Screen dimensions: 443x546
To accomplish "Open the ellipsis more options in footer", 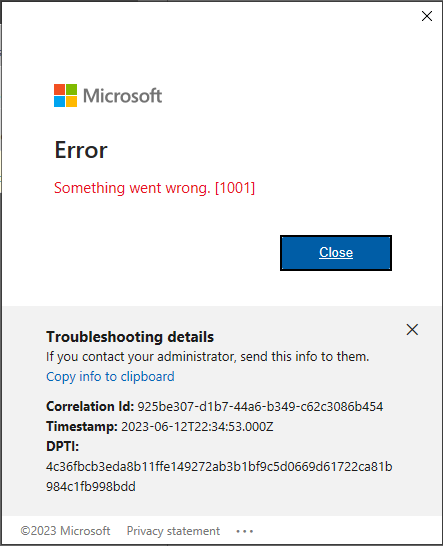I will point(244,532).
